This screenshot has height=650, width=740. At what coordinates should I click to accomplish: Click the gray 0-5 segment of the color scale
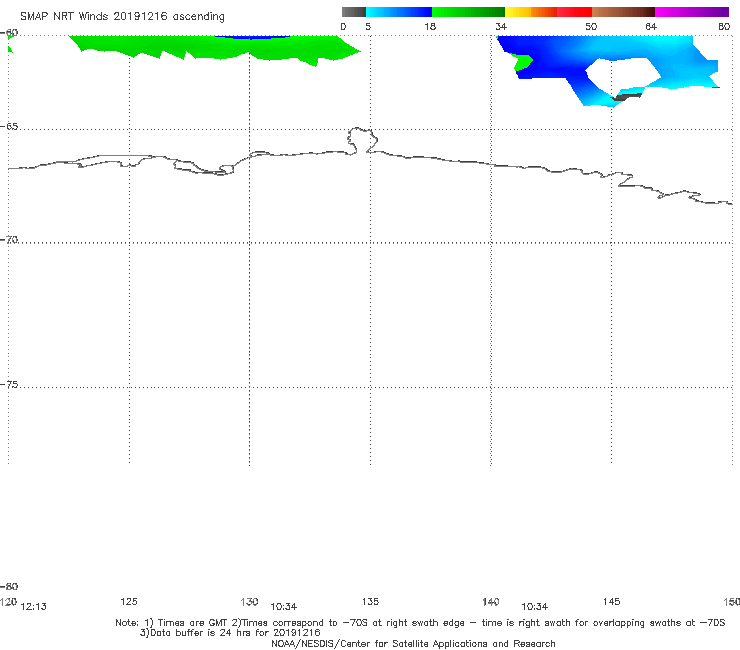click(354, 12)
